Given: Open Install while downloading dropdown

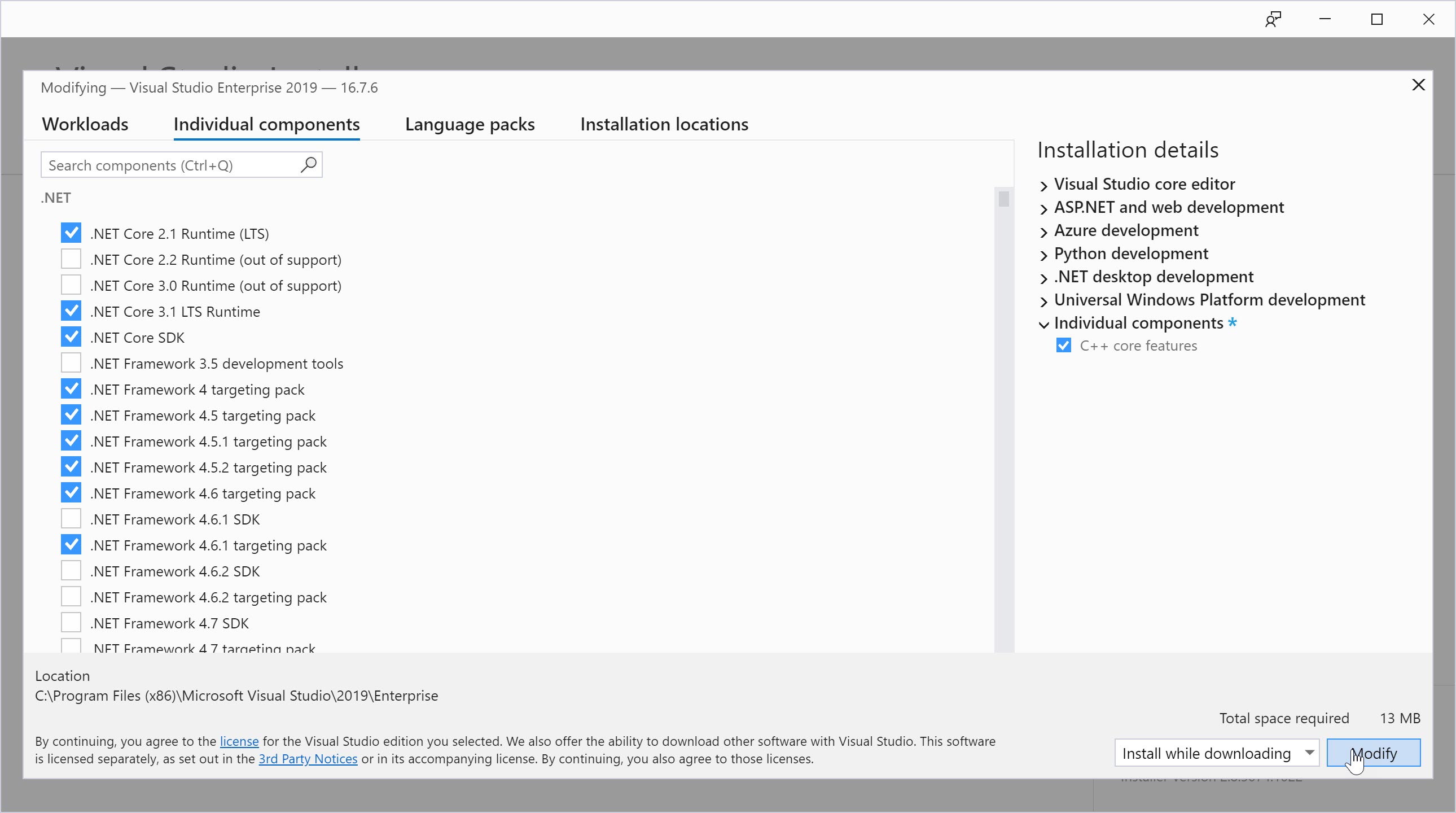Looking at the screenshot, I should tap(1308, 752).
